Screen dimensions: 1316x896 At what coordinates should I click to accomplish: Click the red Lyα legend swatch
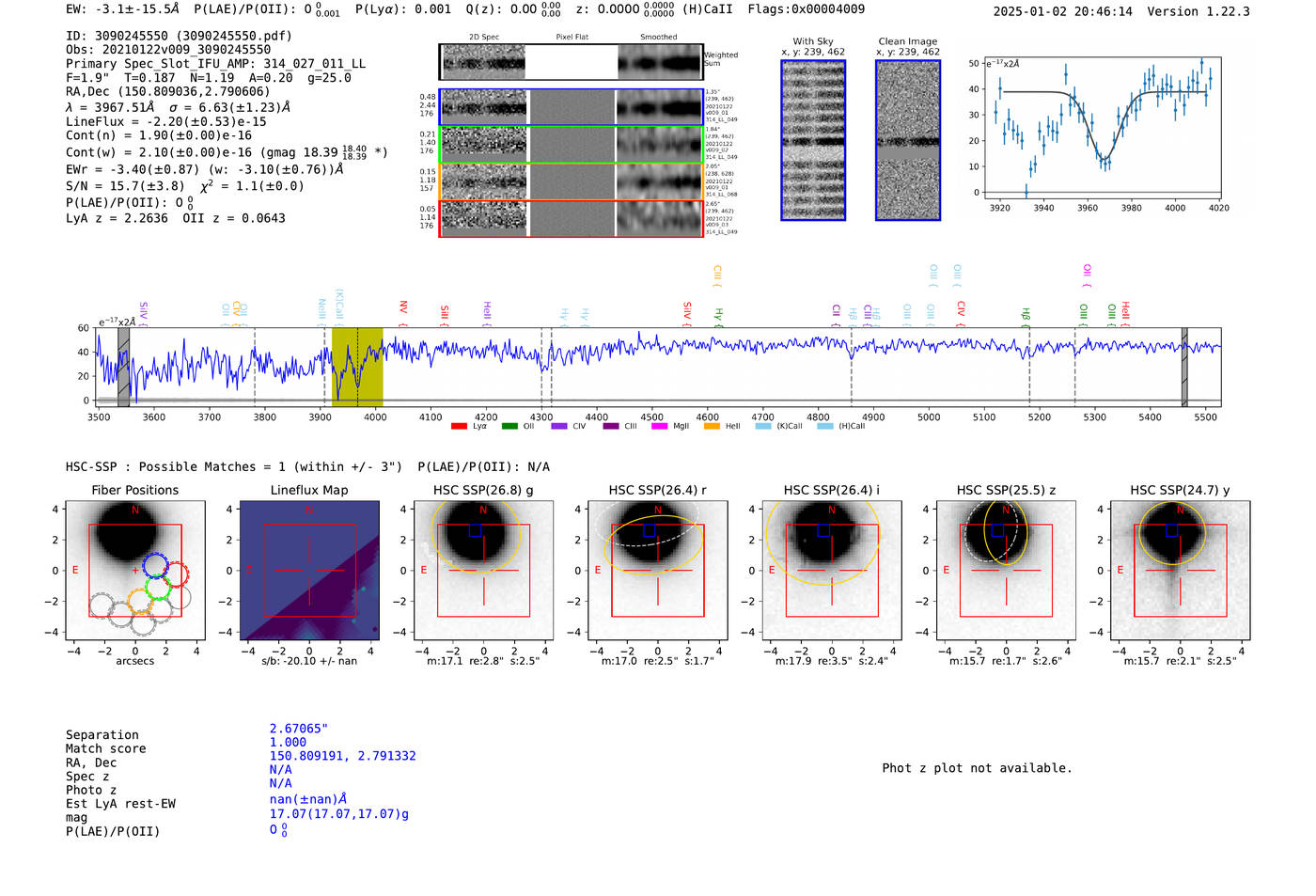[459, 427]
